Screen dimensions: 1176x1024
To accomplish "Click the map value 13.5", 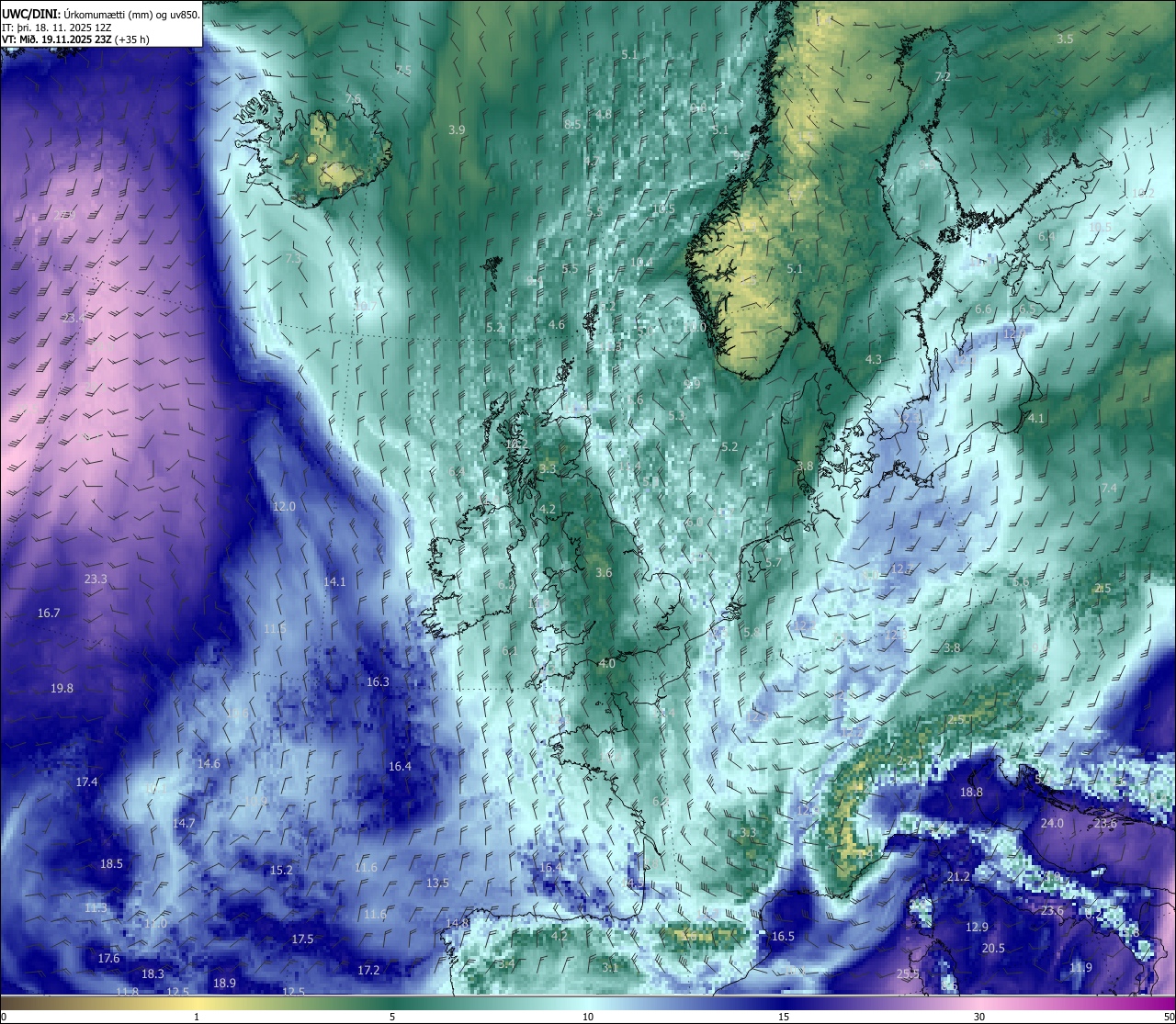I will (x=437, y=883).
